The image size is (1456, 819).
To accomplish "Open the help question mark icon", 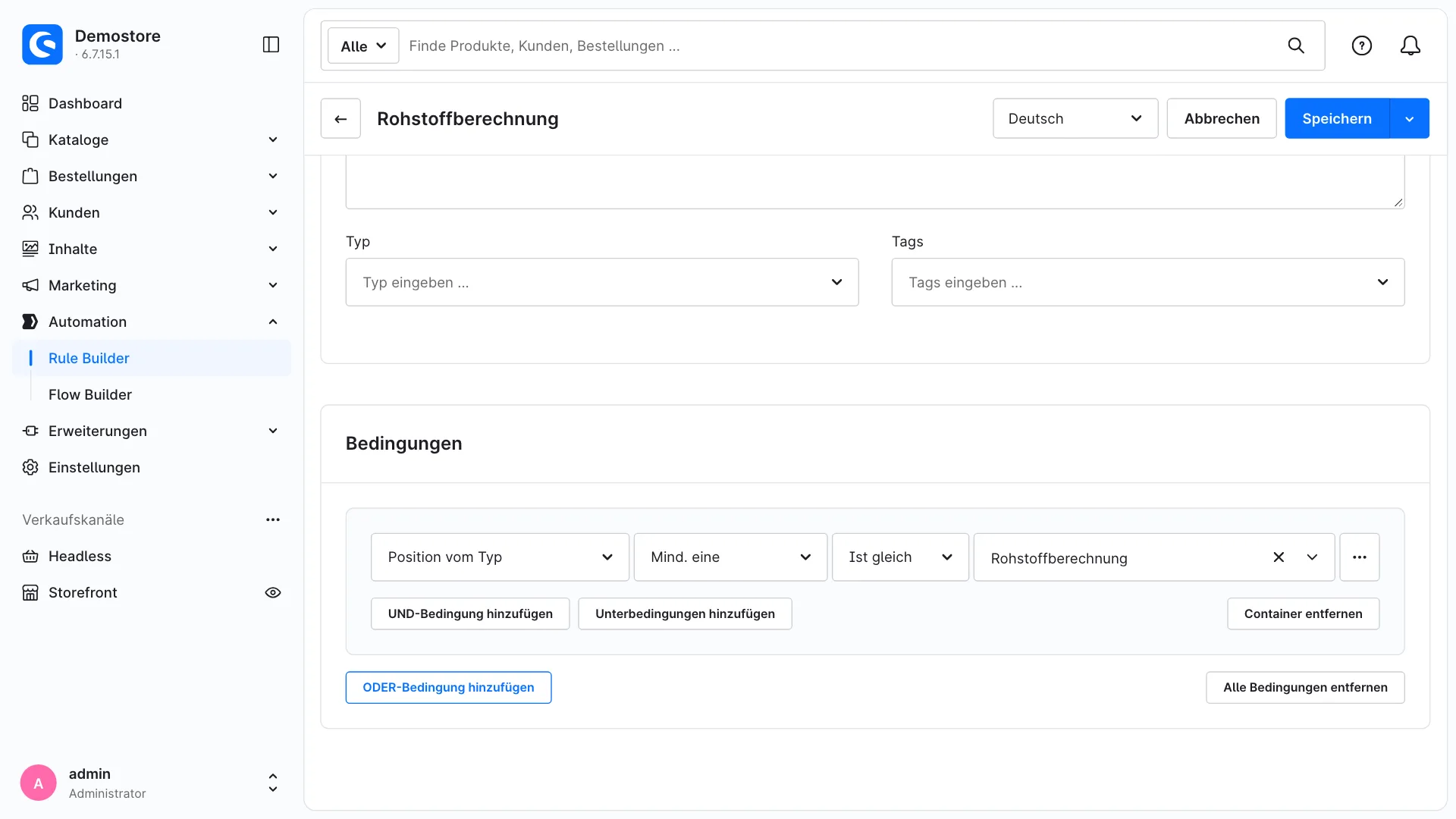I will (x=1362, y=45).
